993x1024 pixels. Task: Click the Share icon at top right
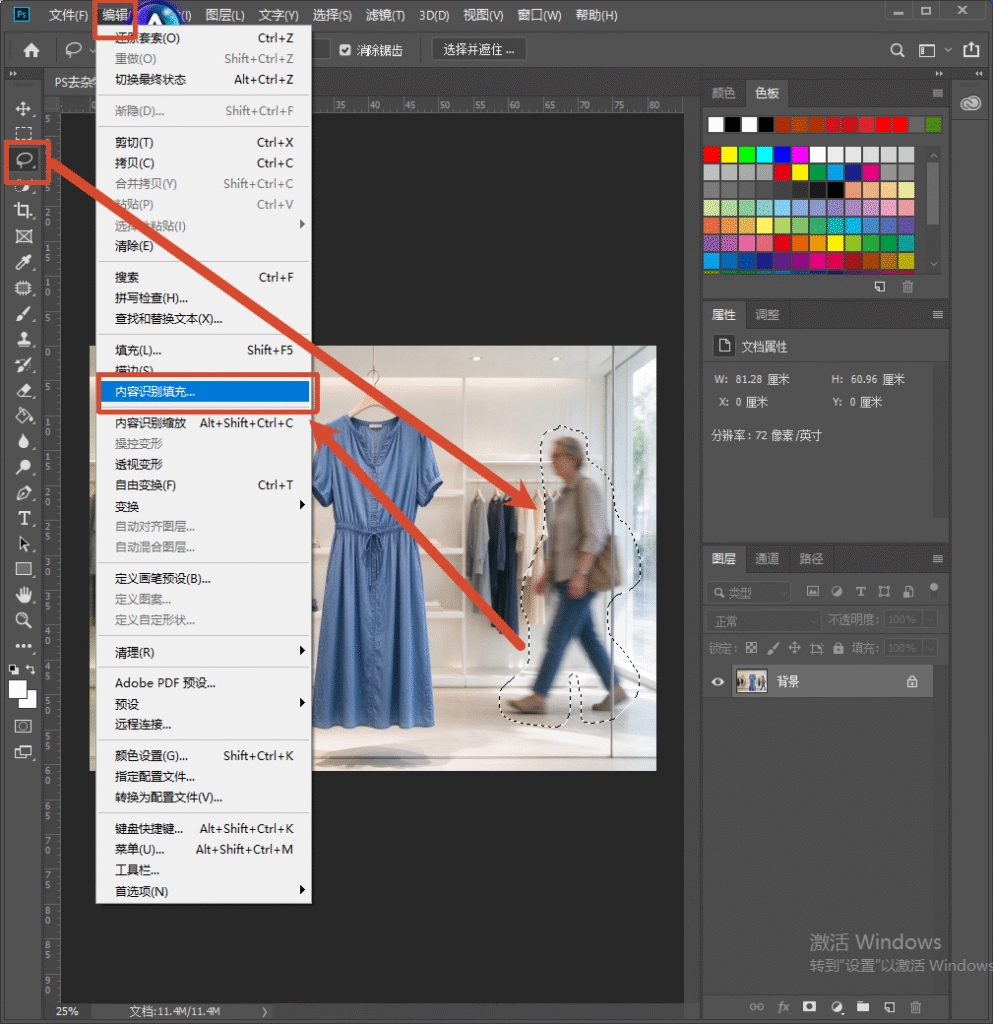point(971,50)
